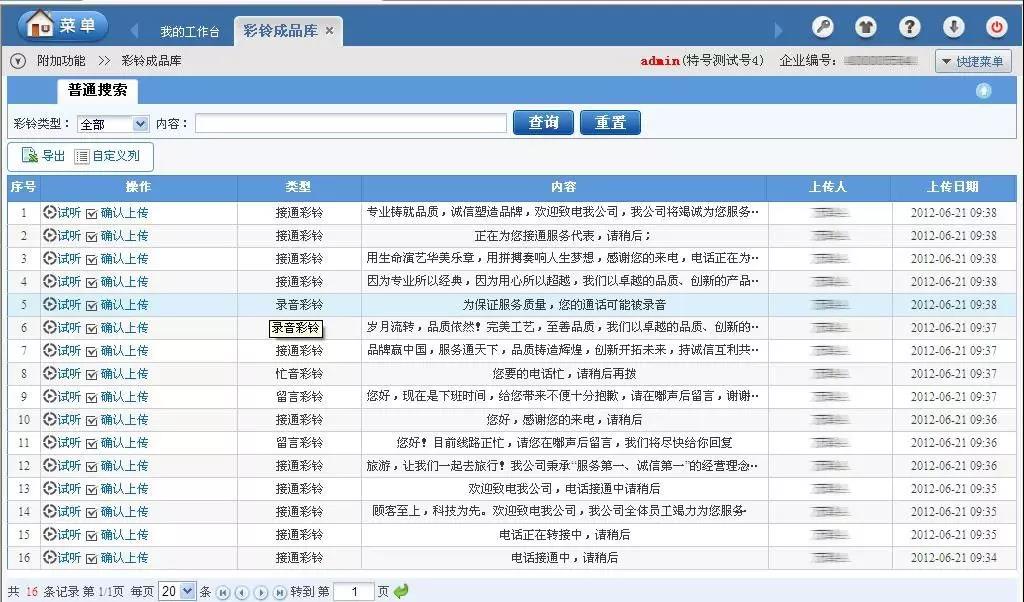Toggle 确认上传 checkbox in row 8
Image resolution: width=1024 pixels, height=602 pixels.
click(x=92, y=374)
